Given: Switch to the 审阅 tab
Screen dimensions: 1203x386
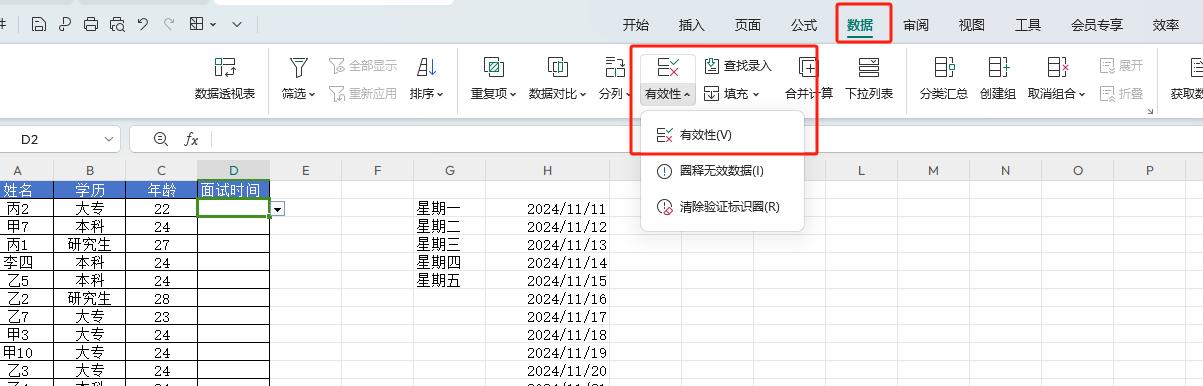Looking at the screenshot, I should [915, 26].
